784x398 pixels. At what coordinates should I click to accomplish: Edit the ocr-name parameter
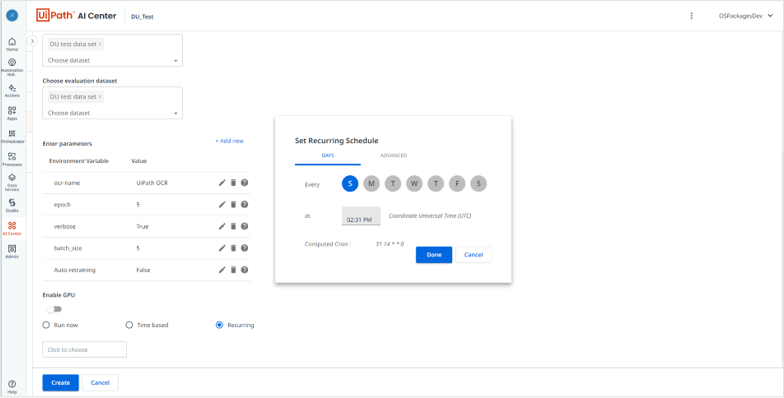point(222,183)
